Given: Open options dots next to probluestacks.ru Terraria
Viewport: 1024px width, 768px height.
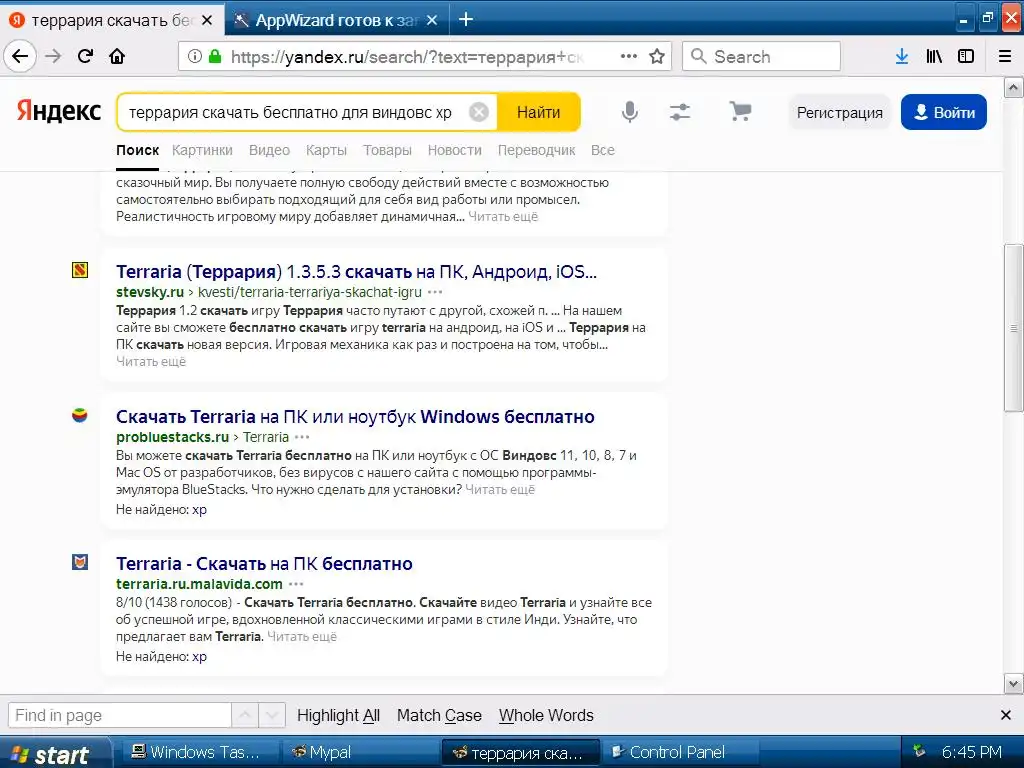Looking at the screenshot, I should click(x=302, y=437).
